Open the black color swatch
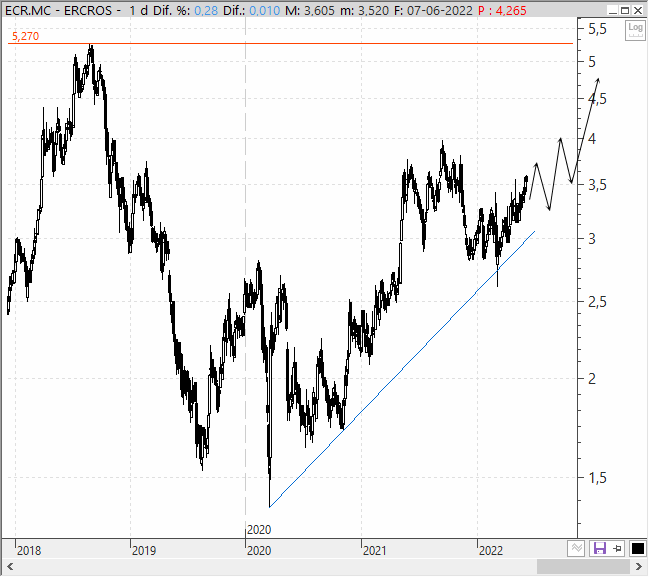This screenshot has width=649, height=577. [637, 548]
